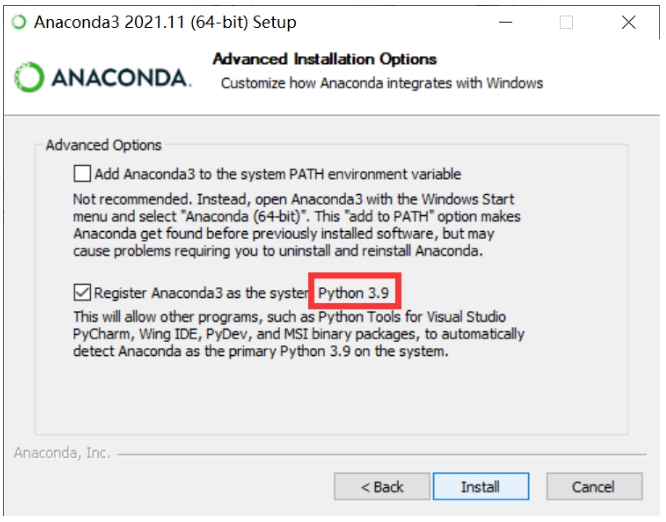666x522 pixels.
Task: Close the Anaconda3 Setup window
Action: click(x=628, y=22)
